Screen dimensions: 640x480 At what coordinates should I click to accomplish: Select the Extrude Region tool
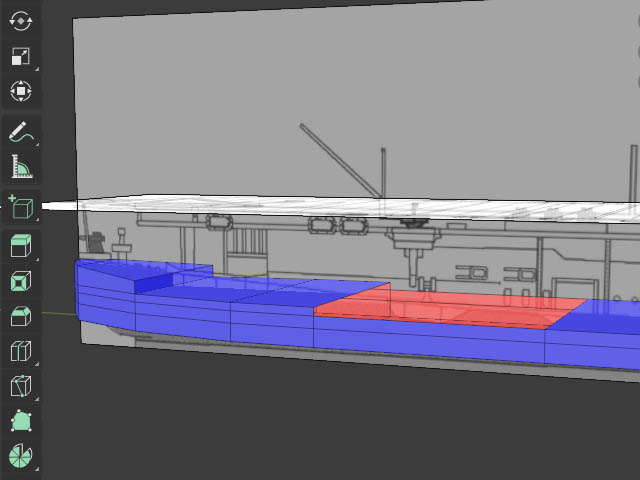pos(21,245)
